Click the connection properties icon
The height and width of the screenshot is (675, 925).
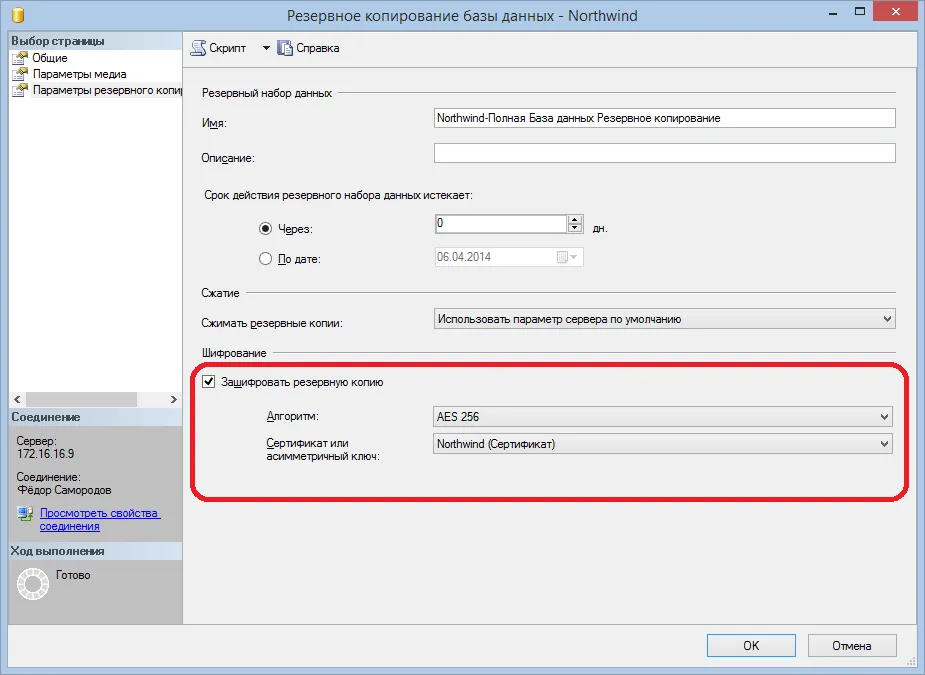pyautogui.click(x=25, y=513)
